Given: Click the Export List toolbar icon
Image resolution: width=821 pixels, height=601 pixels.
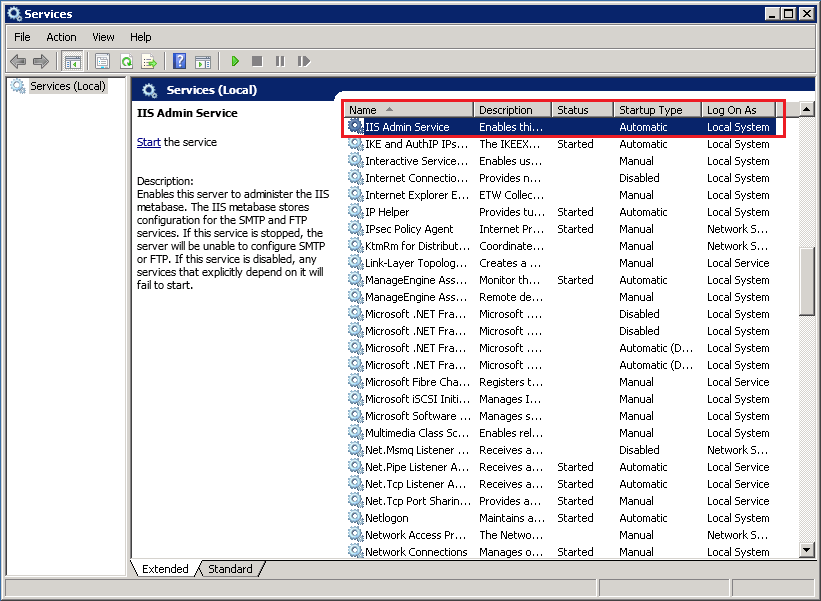Looking at the screenshot, I should point(149,61).
